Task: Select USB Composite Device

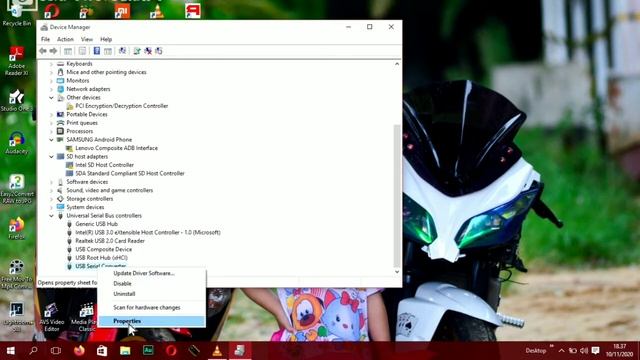Action: [x=104, y=249]
